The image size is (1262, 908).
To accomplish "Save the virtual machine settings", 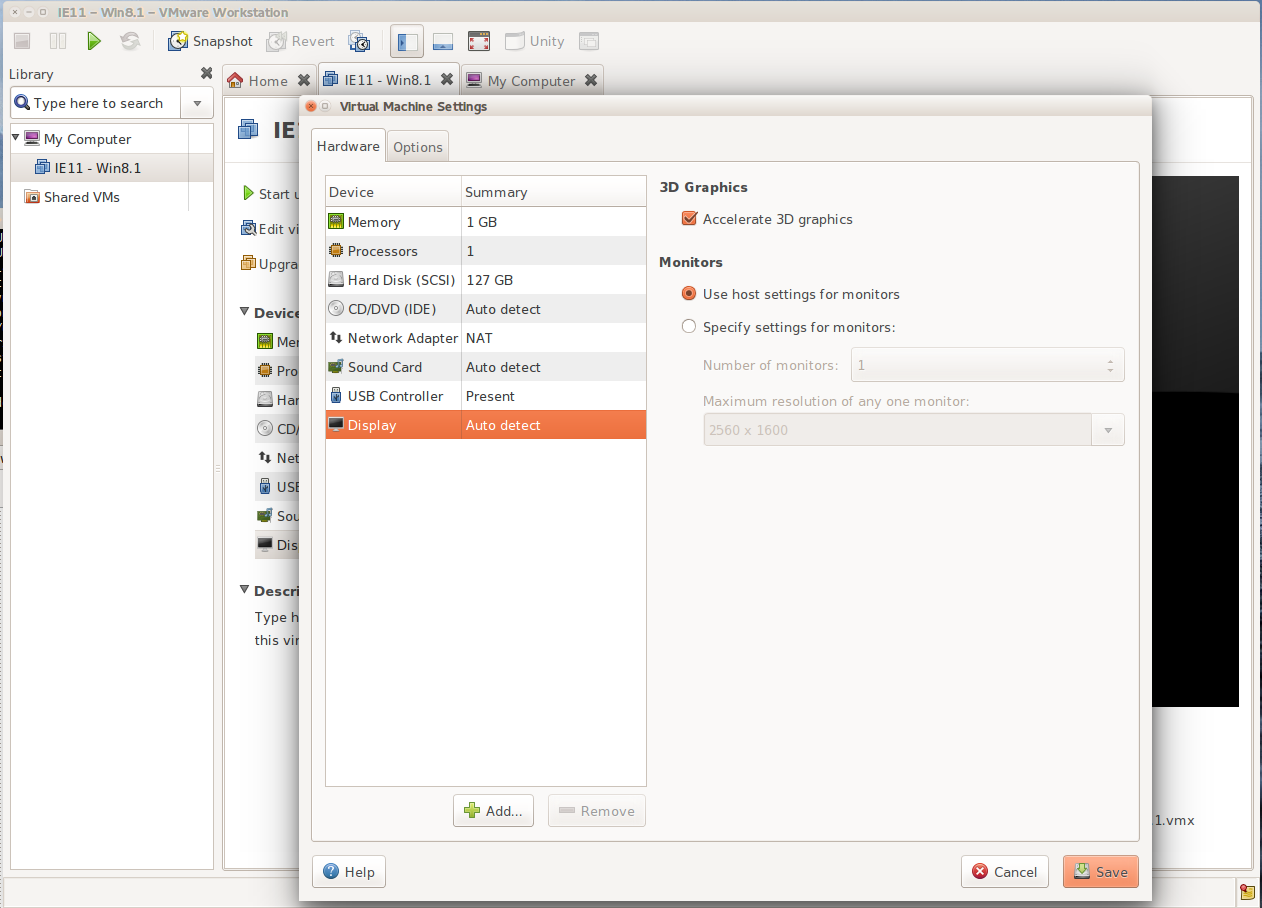I will pos(1101,872).
